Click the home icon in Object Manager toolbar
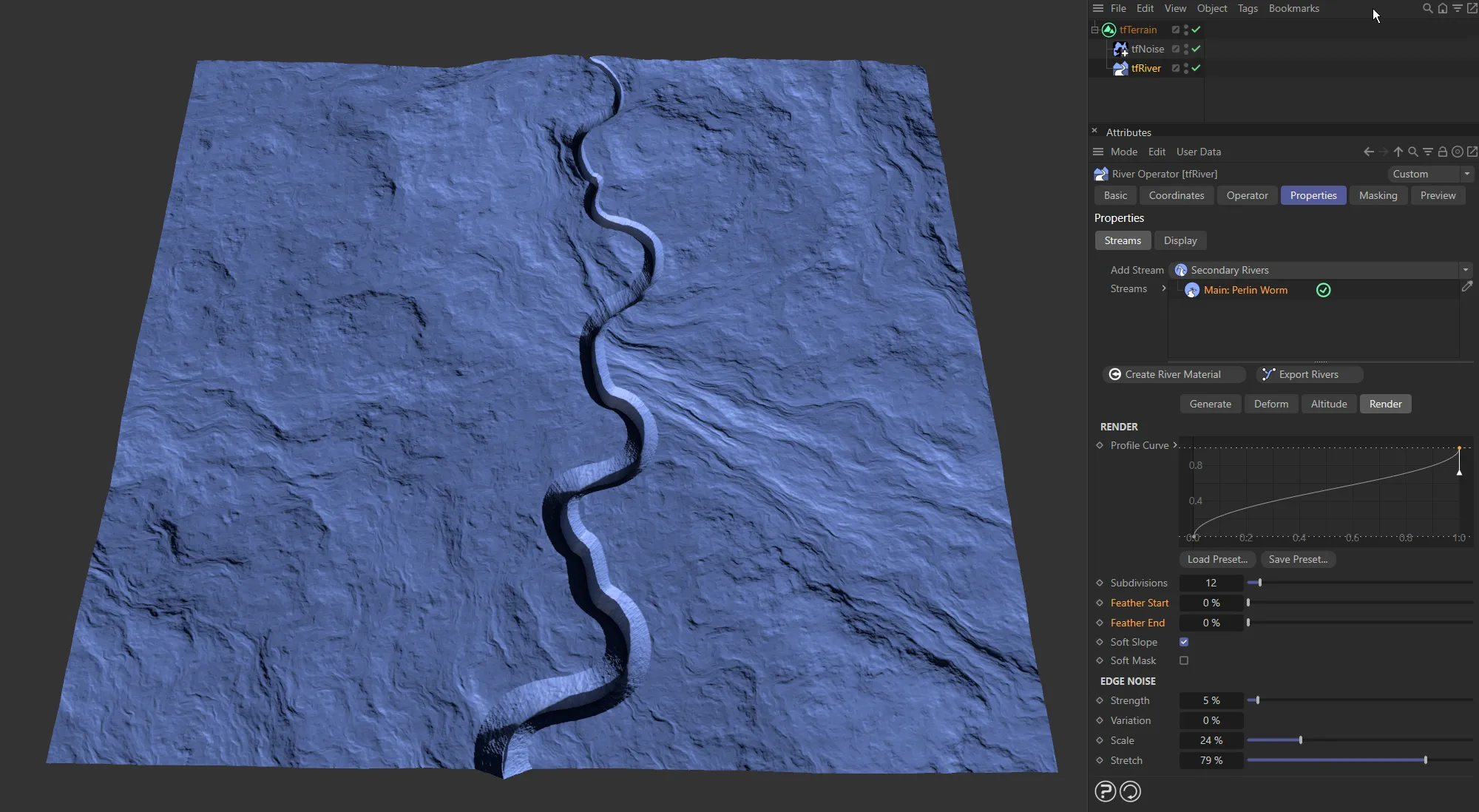This screenshot has width=1479, height=812. (x=1443, y=8)
